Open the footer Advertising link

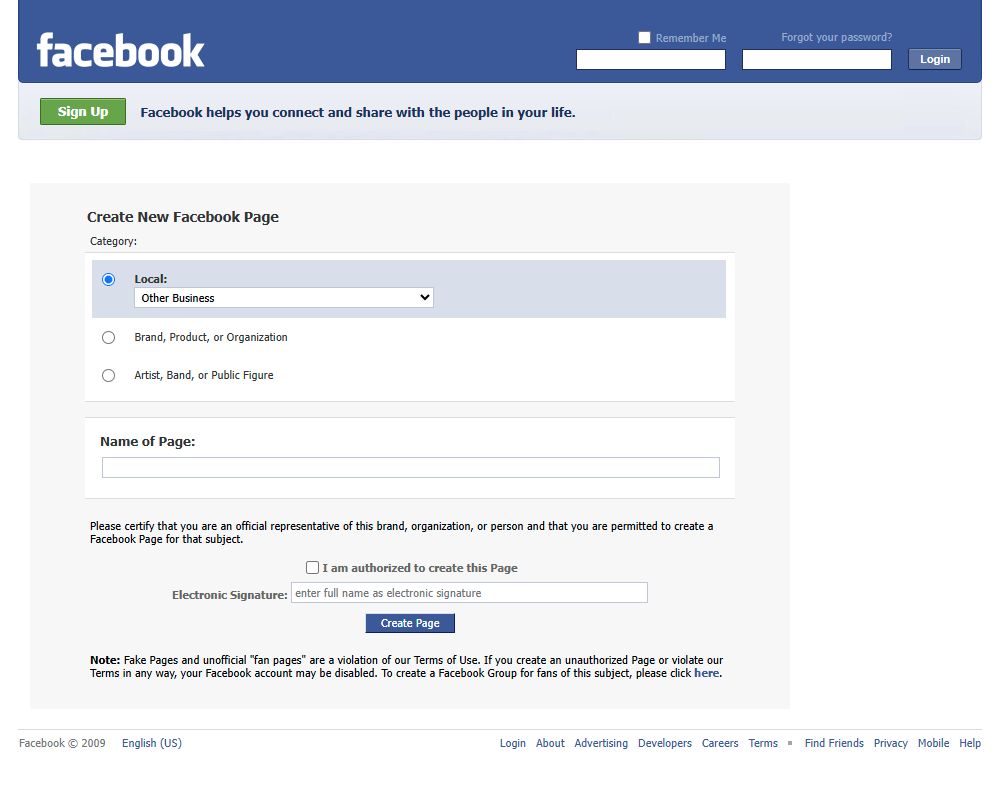[601, 743]
